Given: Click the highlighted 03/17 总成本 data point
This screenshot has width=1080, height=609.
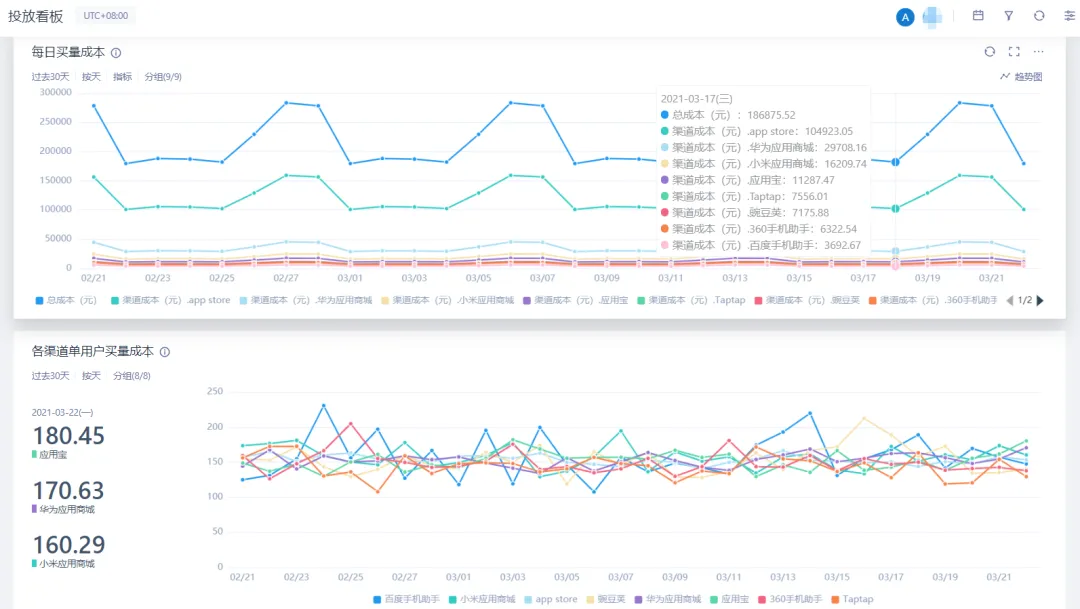Looking at the screenshot, I should [895, 162].
